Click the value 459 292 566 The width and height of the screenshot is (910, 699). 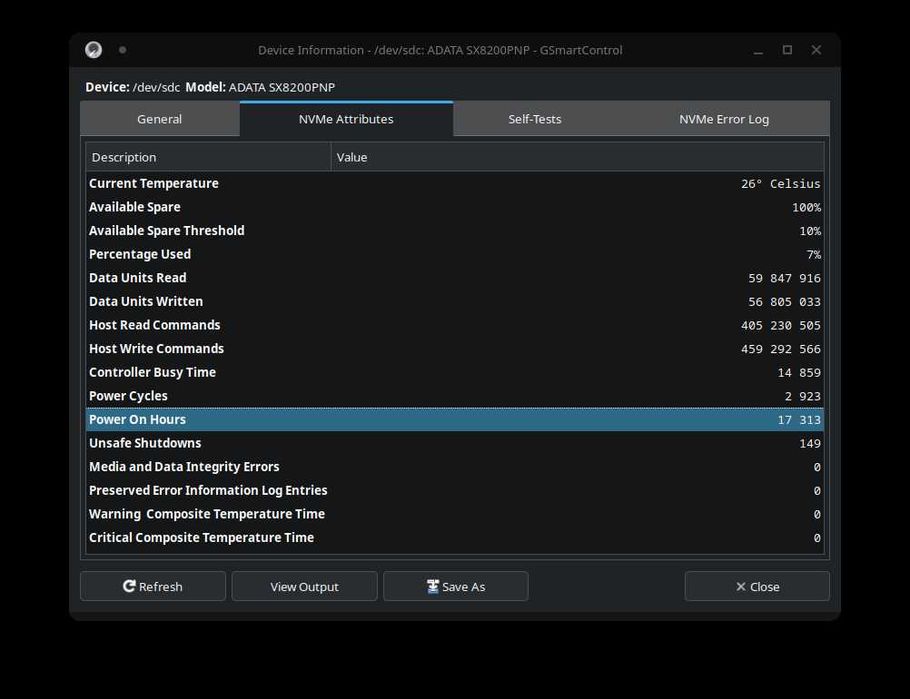781,350
